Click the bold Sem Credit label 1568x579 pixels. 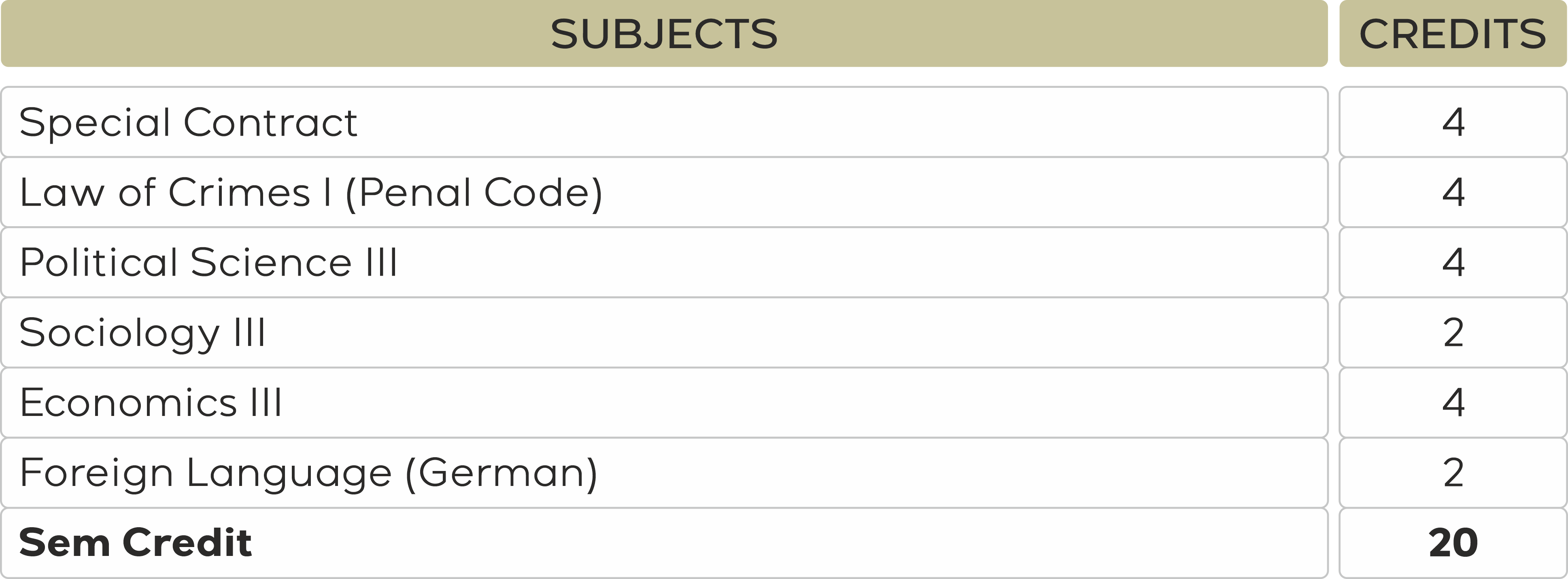coord(135,543)
